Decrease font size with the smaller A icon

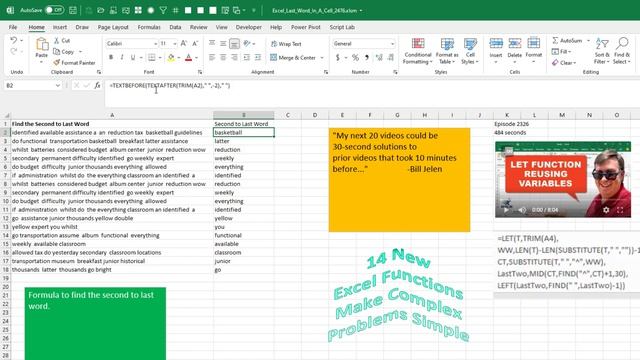tap(195, 43)
